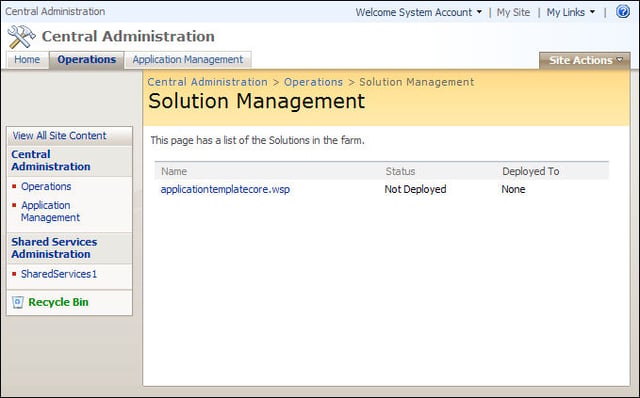
Task: Open View All Site Content
Action: coord(59,136)
